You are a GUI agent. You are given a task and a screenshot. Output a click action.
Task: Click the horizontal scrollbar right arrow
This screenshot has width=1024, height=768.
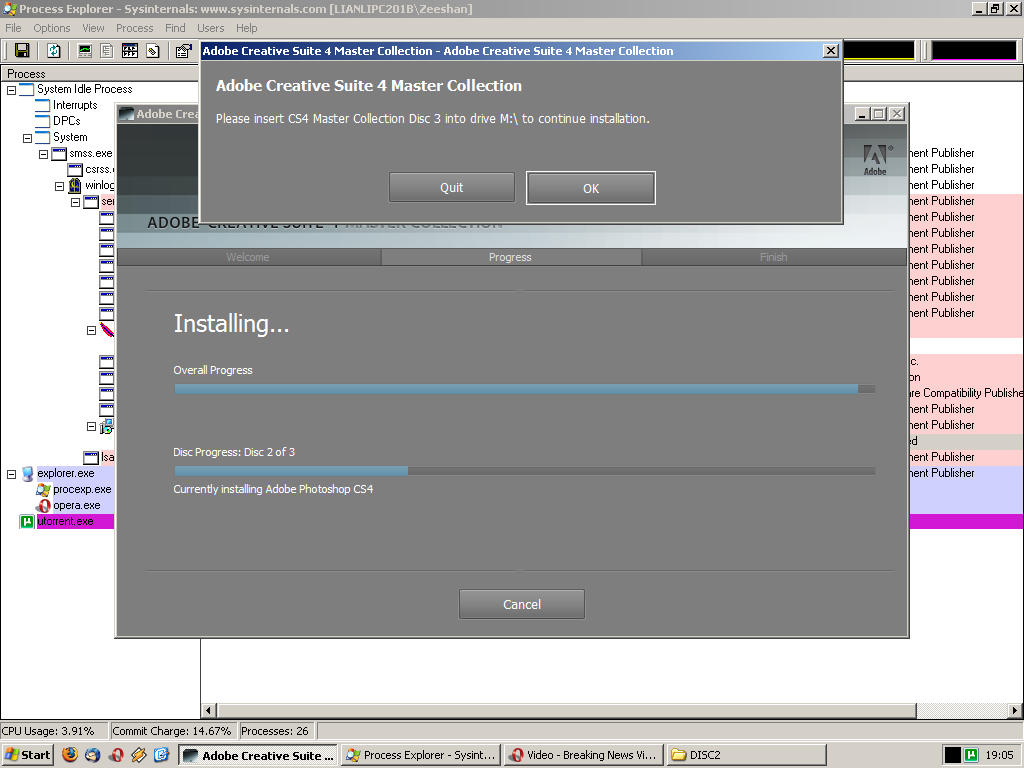tap(1014, 711)
